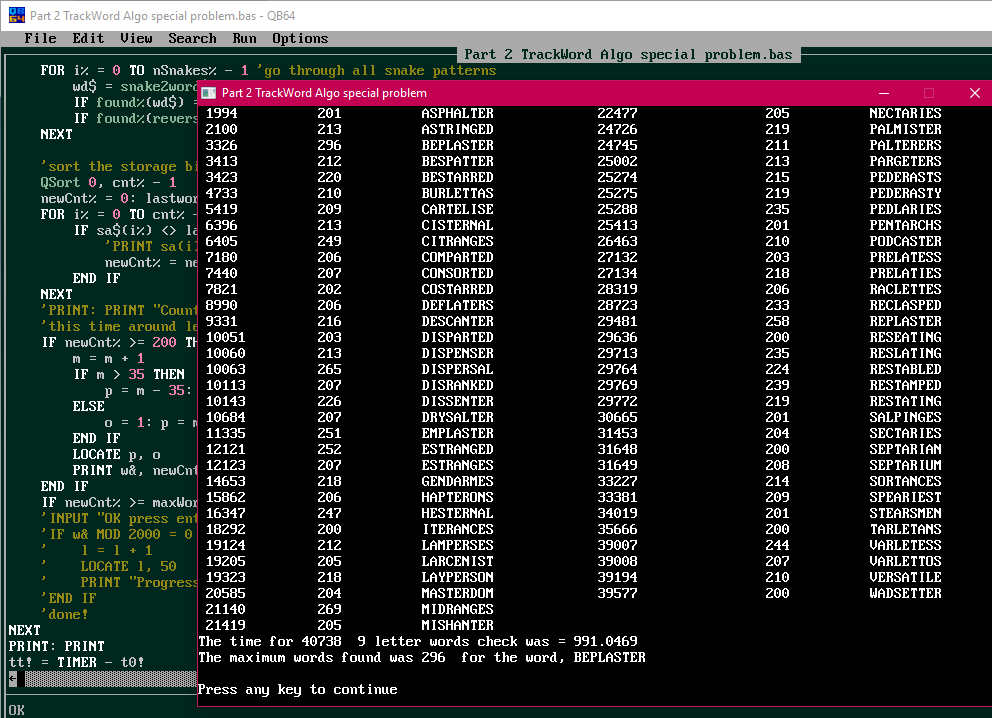This screenshot has height=718, width=992.
Task: Open the Search menu
Action: (x=192, y=39)
